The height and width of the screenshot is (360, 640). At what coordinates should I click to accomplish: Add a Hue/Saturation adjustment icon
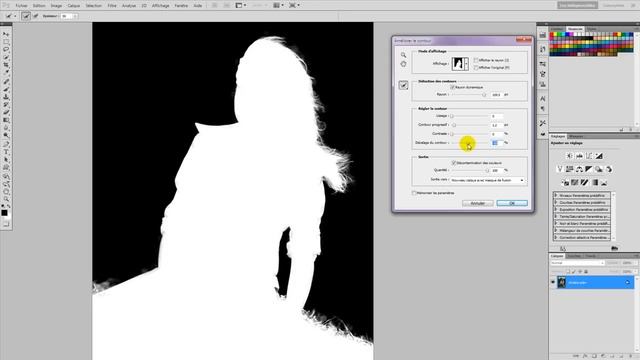[569, 169]
